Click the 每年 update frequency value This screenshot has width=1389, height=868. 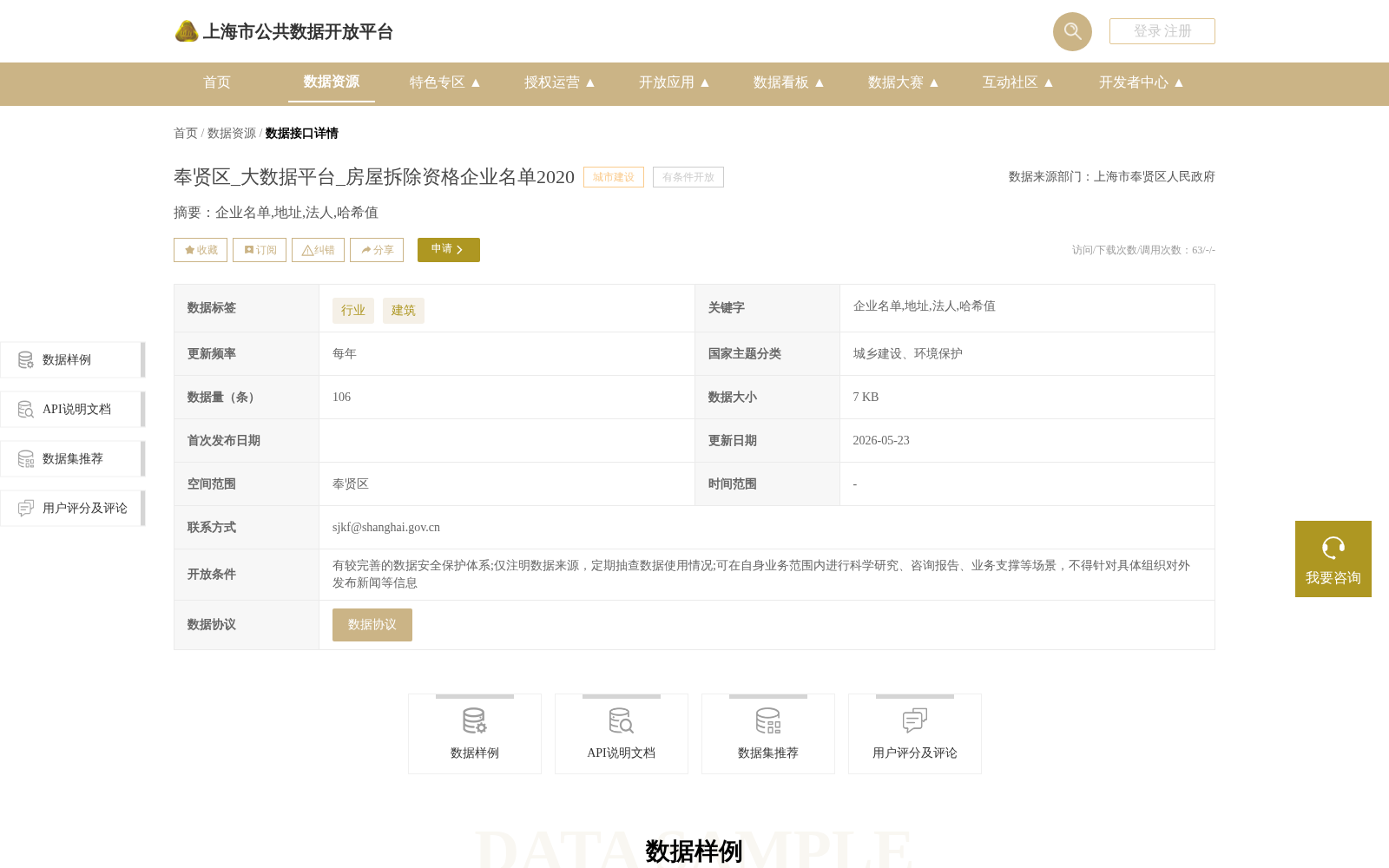[x=345, y=354]
